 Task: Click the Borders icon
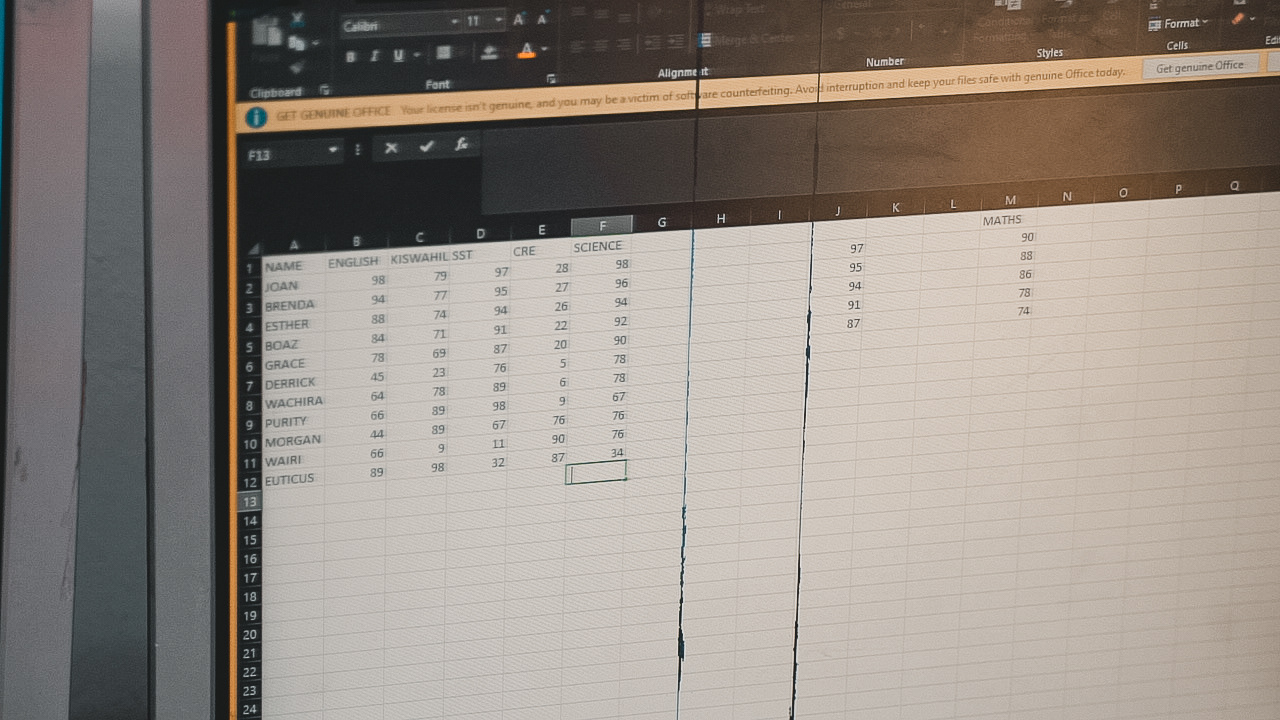coord(444,53)
